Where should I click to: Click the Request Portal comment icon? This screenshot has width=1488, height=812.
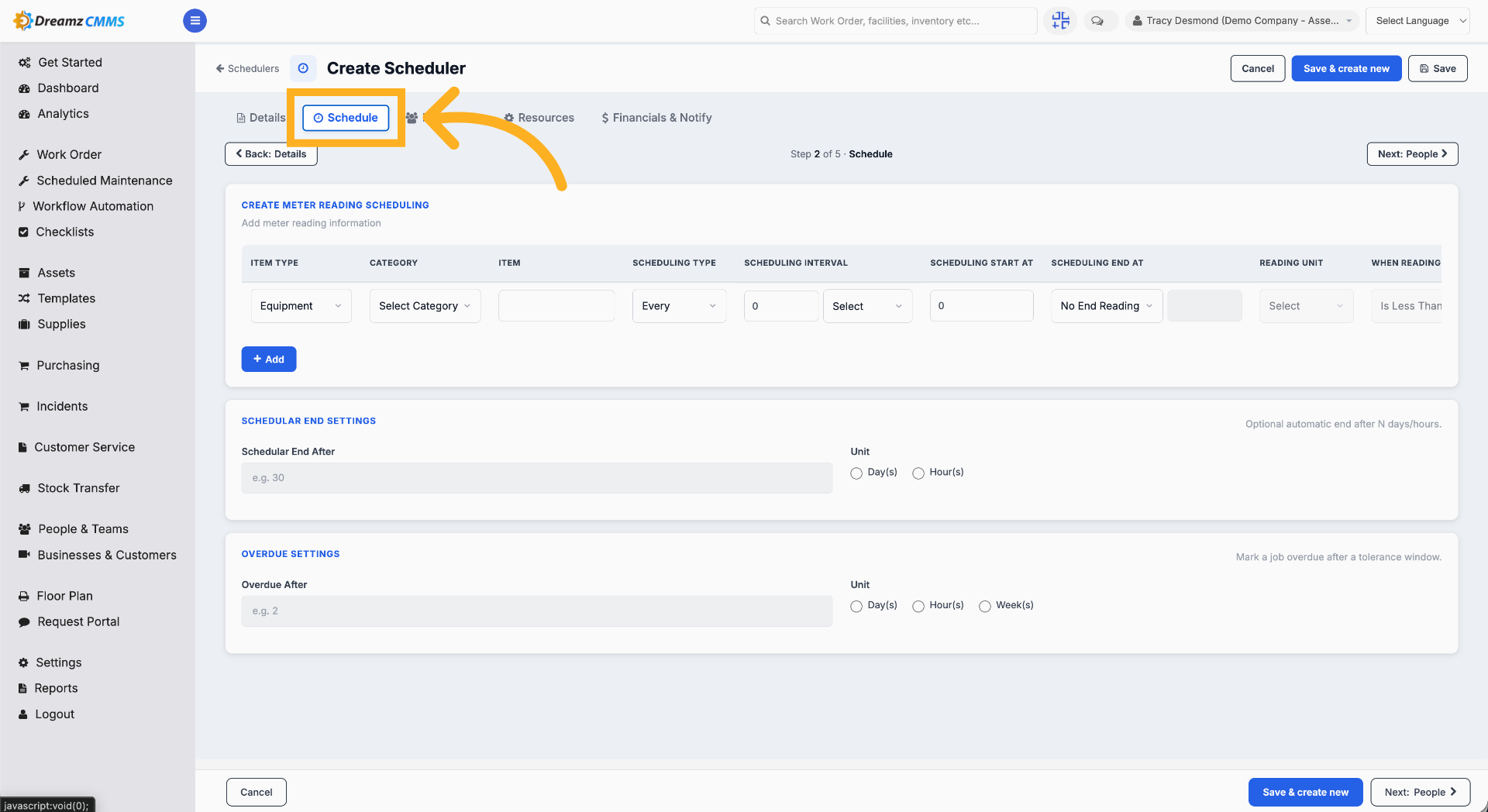click(24, 621)
